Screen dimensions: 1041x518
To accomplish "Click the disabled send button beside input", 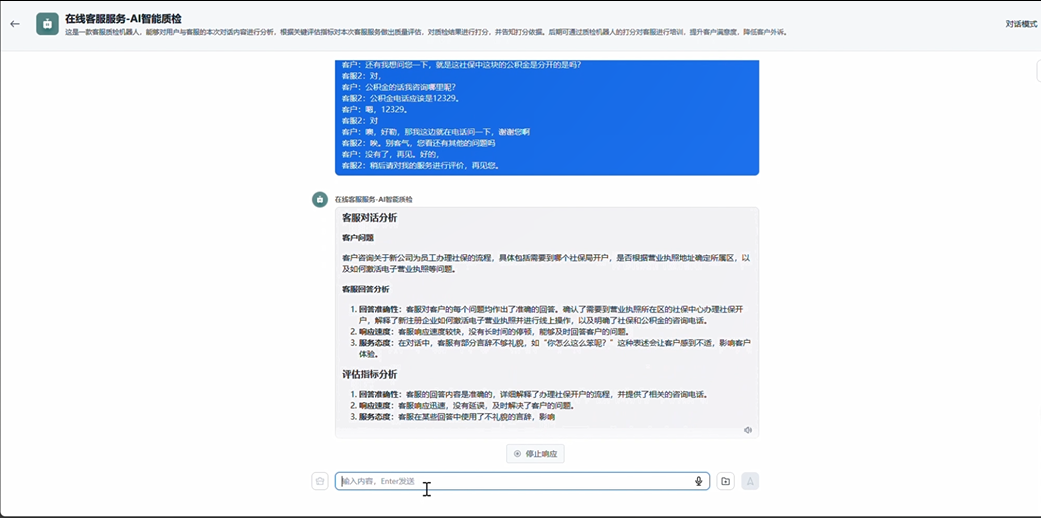I will click(x=750, y=481).
